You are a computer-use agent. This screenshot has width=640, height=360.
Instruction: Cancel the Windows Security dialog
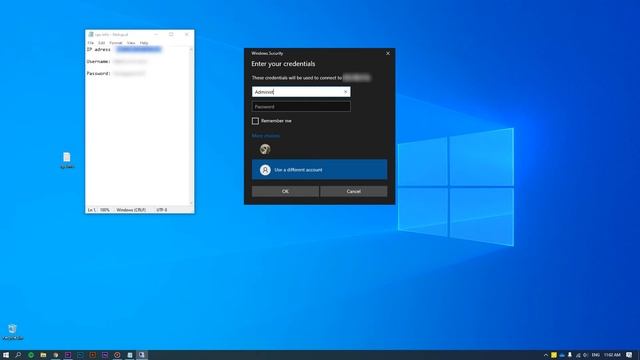pyautogui.click(x=353, y=191)
